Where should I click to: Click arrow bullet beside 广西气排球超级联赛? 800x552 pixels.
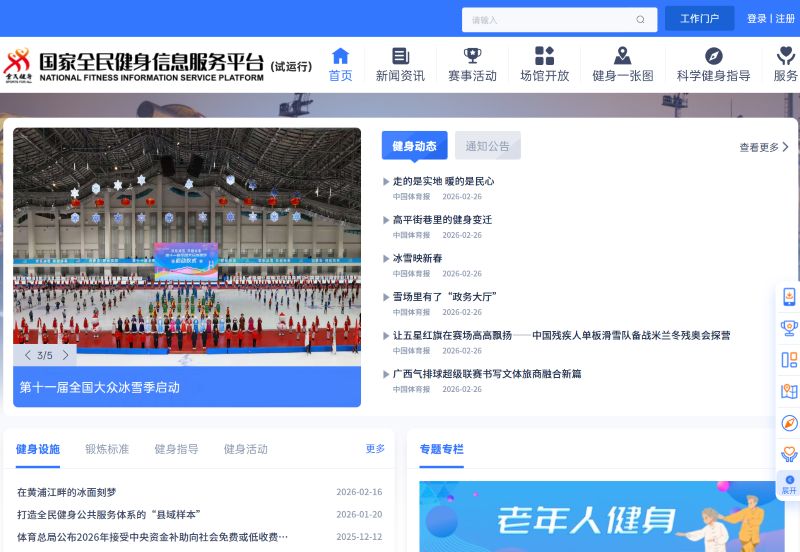[x=386, y=374]
